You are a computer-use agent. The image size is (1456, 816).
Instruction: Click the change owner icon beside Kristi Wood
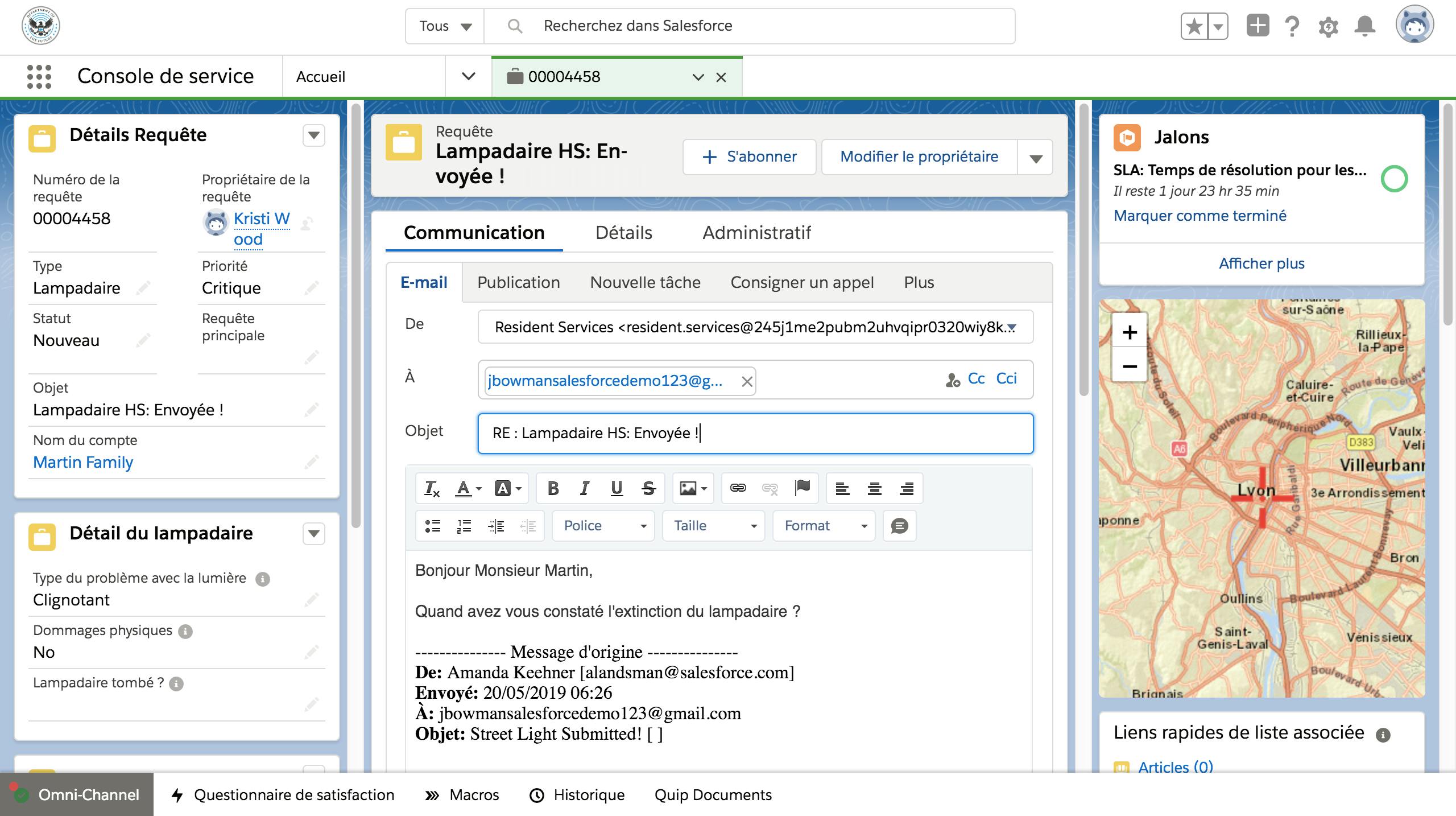pyautogui.click(x=307, y=223)
